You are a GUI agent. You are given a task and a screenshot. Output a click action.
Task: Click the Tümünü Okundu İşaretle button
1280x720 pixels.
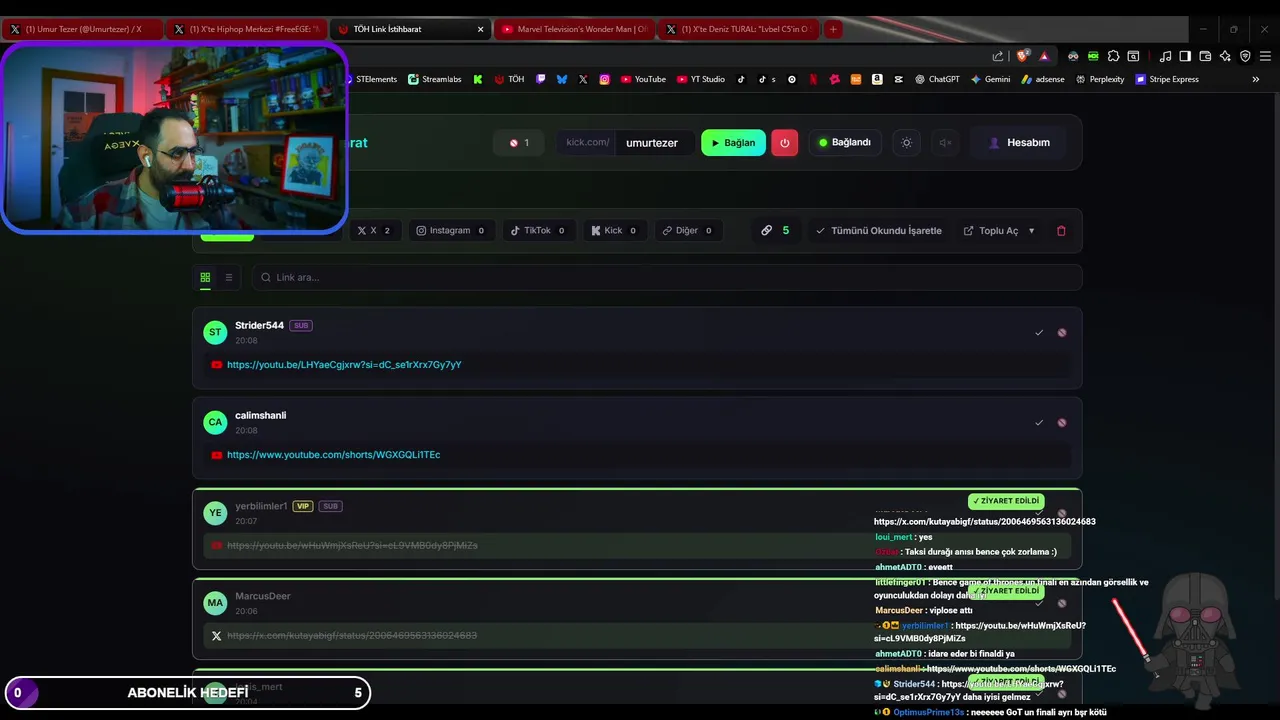tap(878, 230)
